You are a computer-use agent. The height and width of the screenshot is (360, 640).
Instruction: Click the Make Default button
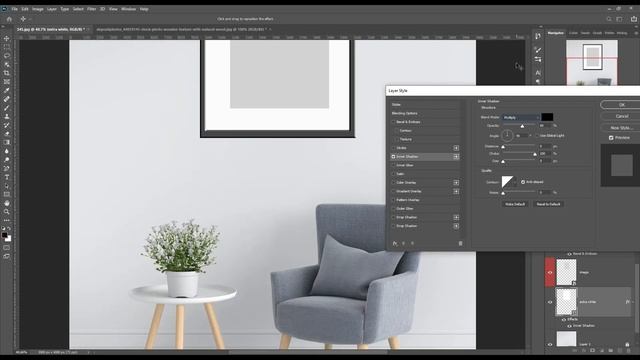point(515,204)
